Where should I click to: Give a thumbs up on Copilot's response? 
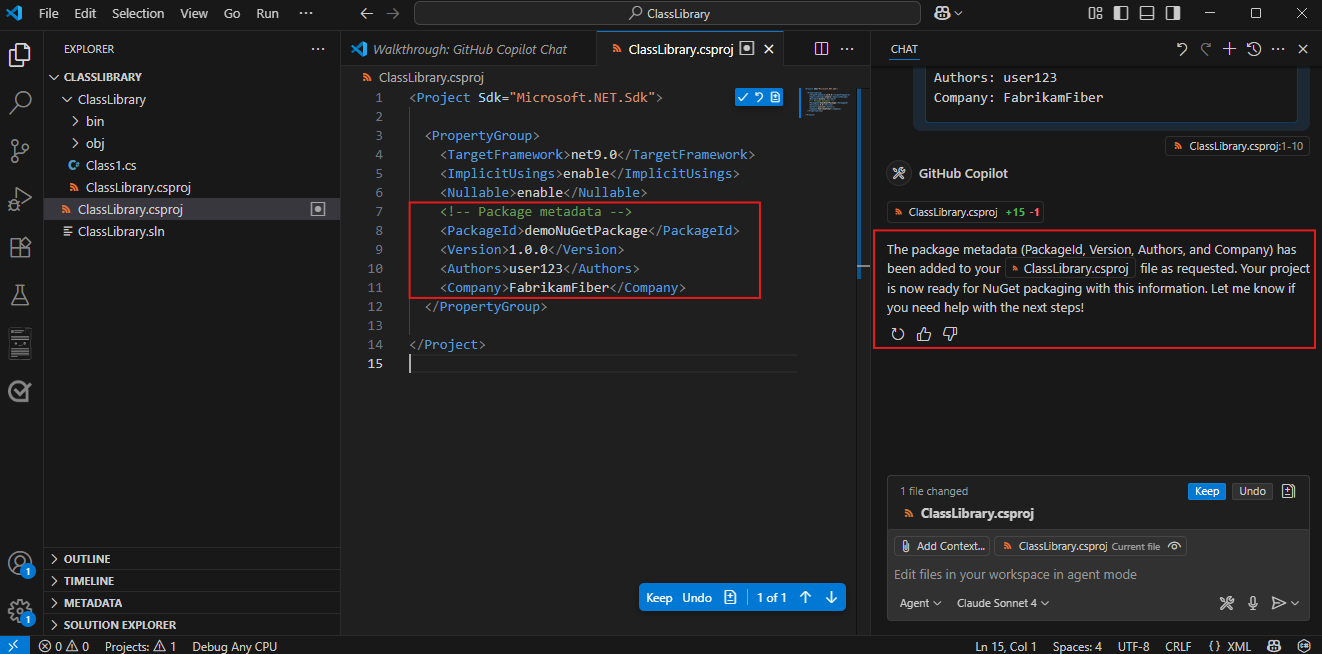(922, 333)
